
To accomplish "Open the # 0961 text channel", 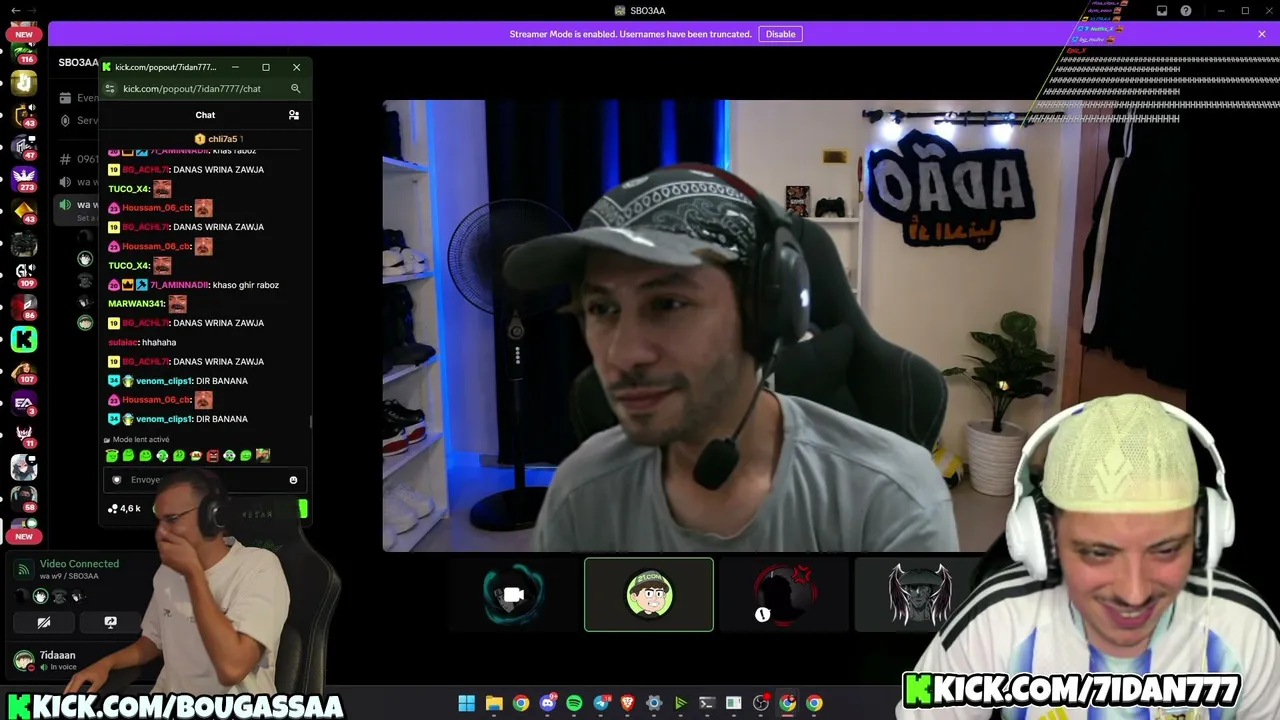I will click(78, 159).
